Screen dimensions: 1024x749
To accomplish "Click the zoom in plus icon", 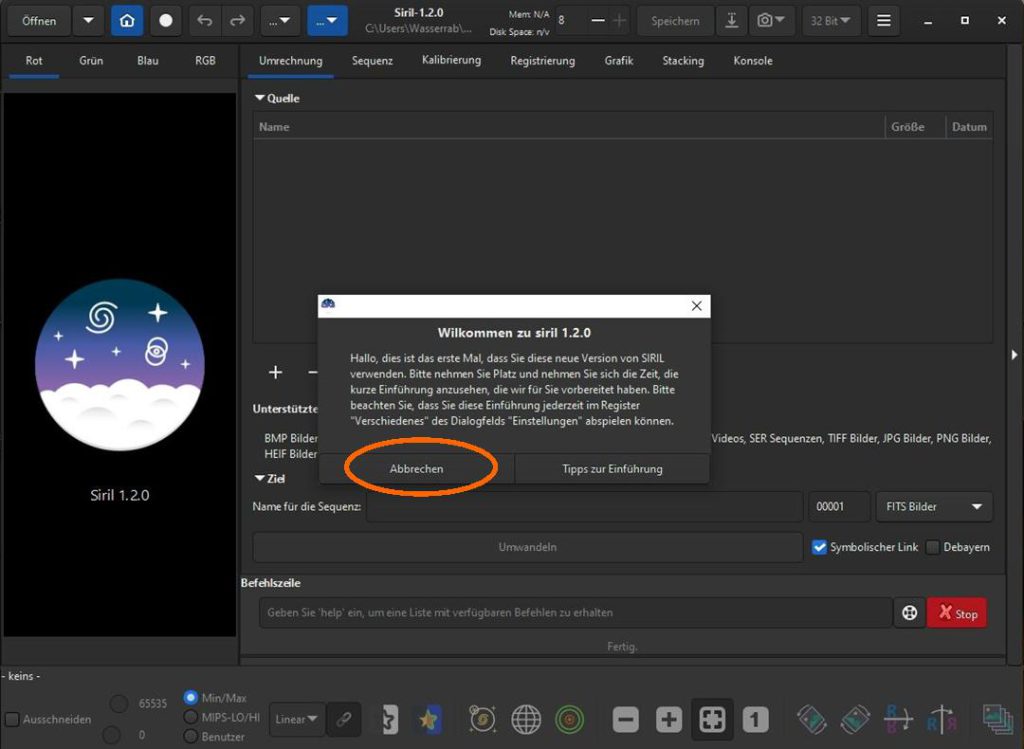I will tap(668, 719).
